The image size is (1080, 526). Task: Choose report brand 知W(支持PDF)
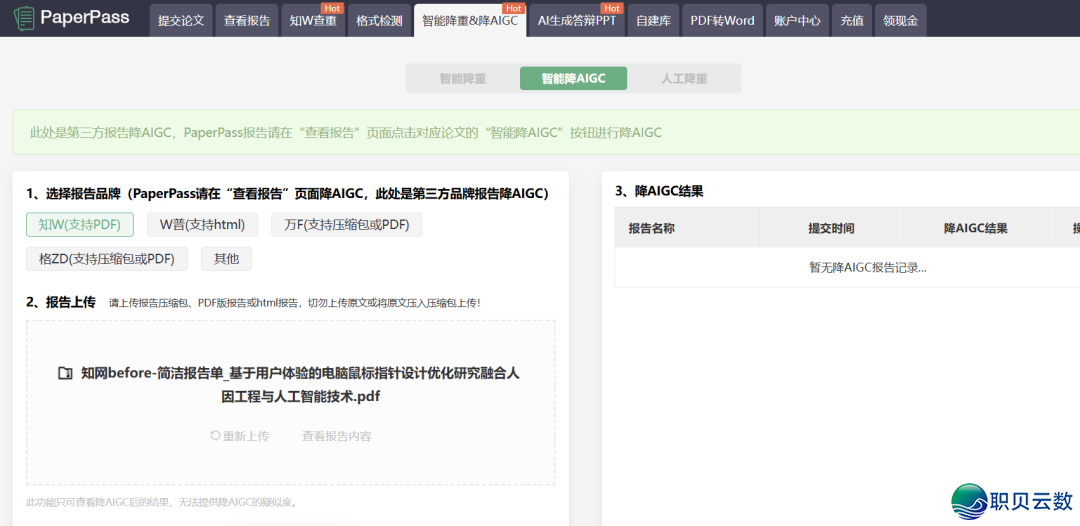tap(80, 224)
